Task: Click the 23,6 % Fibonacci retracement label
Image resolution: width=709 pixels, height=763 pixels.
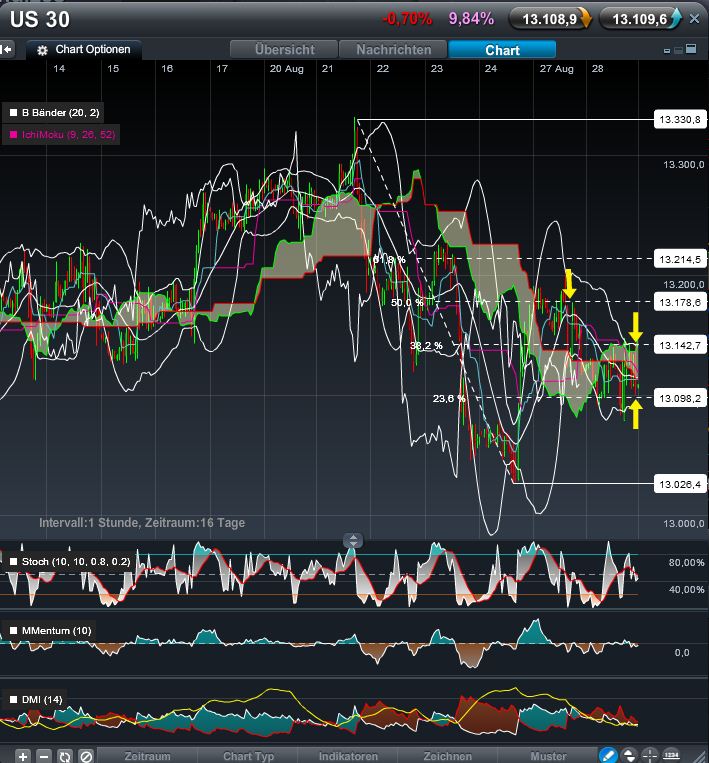Action: click(449, 399)
